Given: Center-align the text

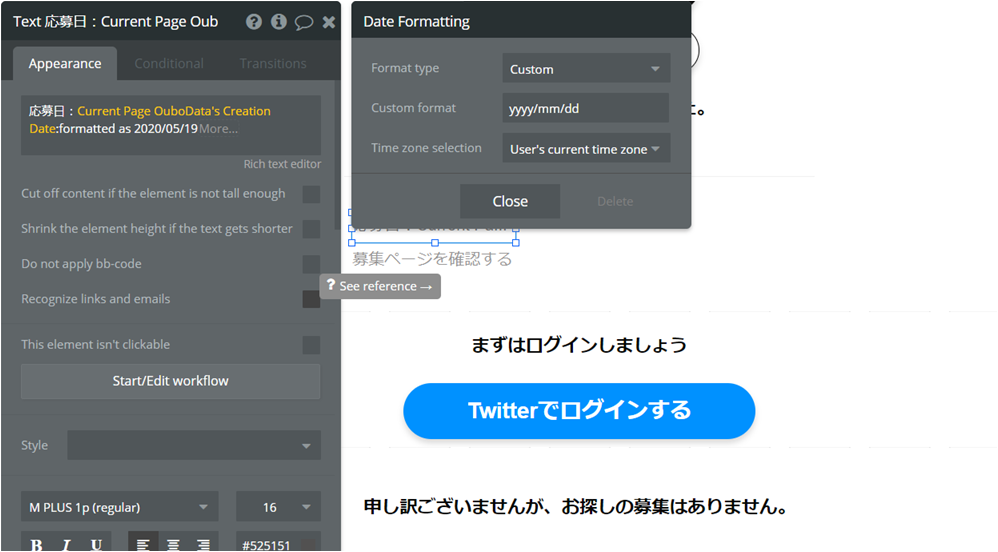Looking at the screenshot, I should [173, 544].
